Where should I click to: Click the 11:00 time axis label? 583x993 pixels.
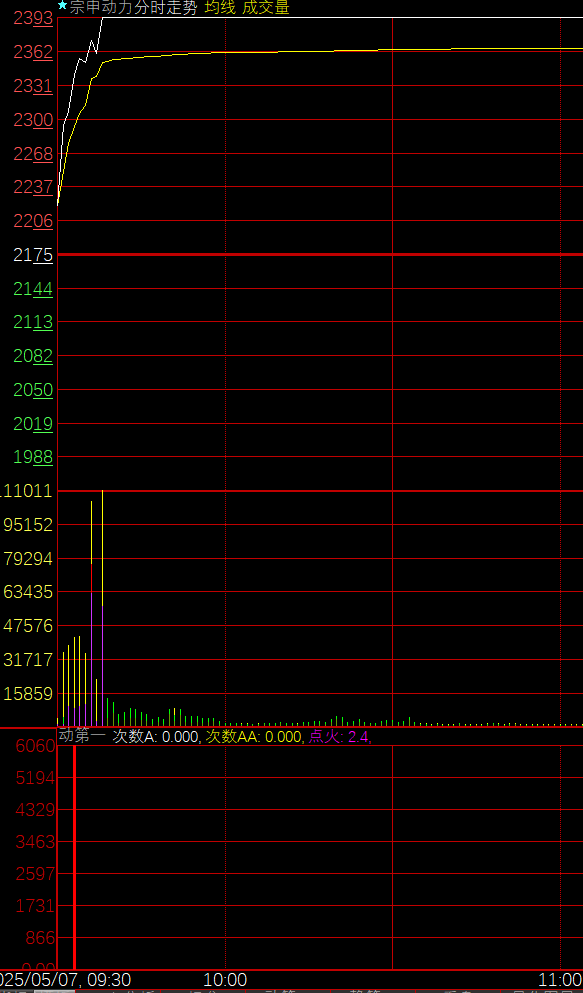561,980
